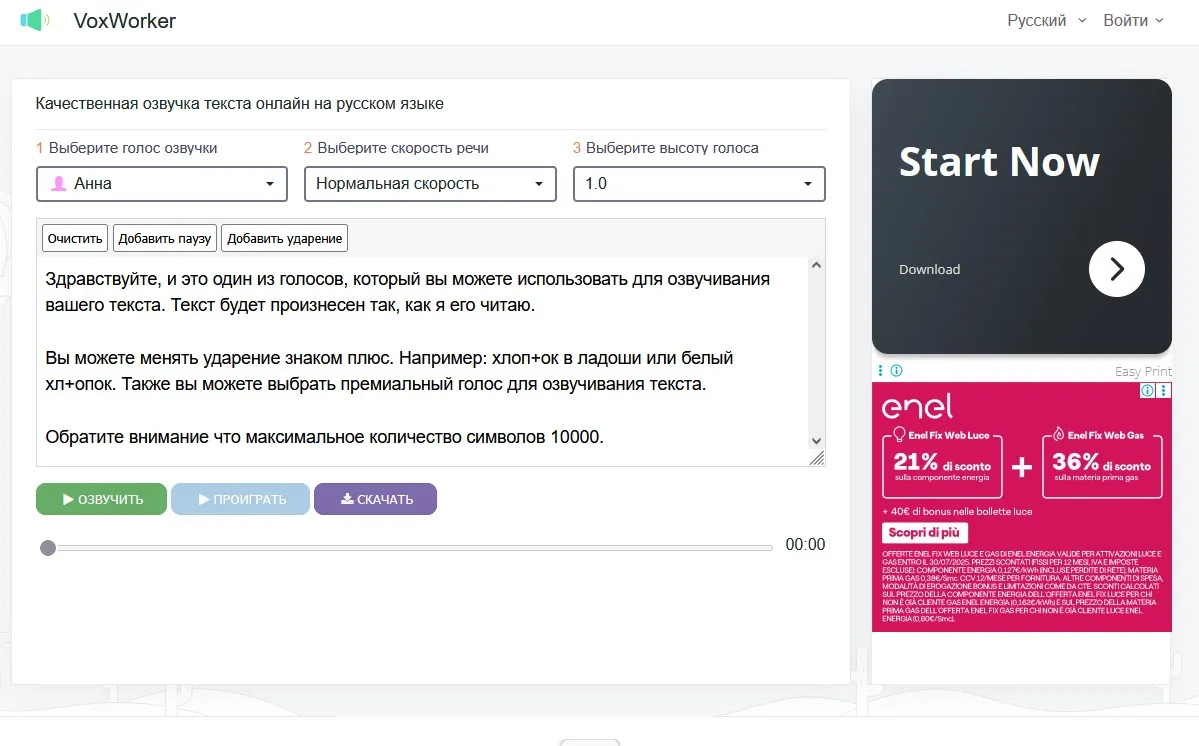Click the Выберите скорость речи label
Viewport: 1199px width, 746px height.
point(403,148)
